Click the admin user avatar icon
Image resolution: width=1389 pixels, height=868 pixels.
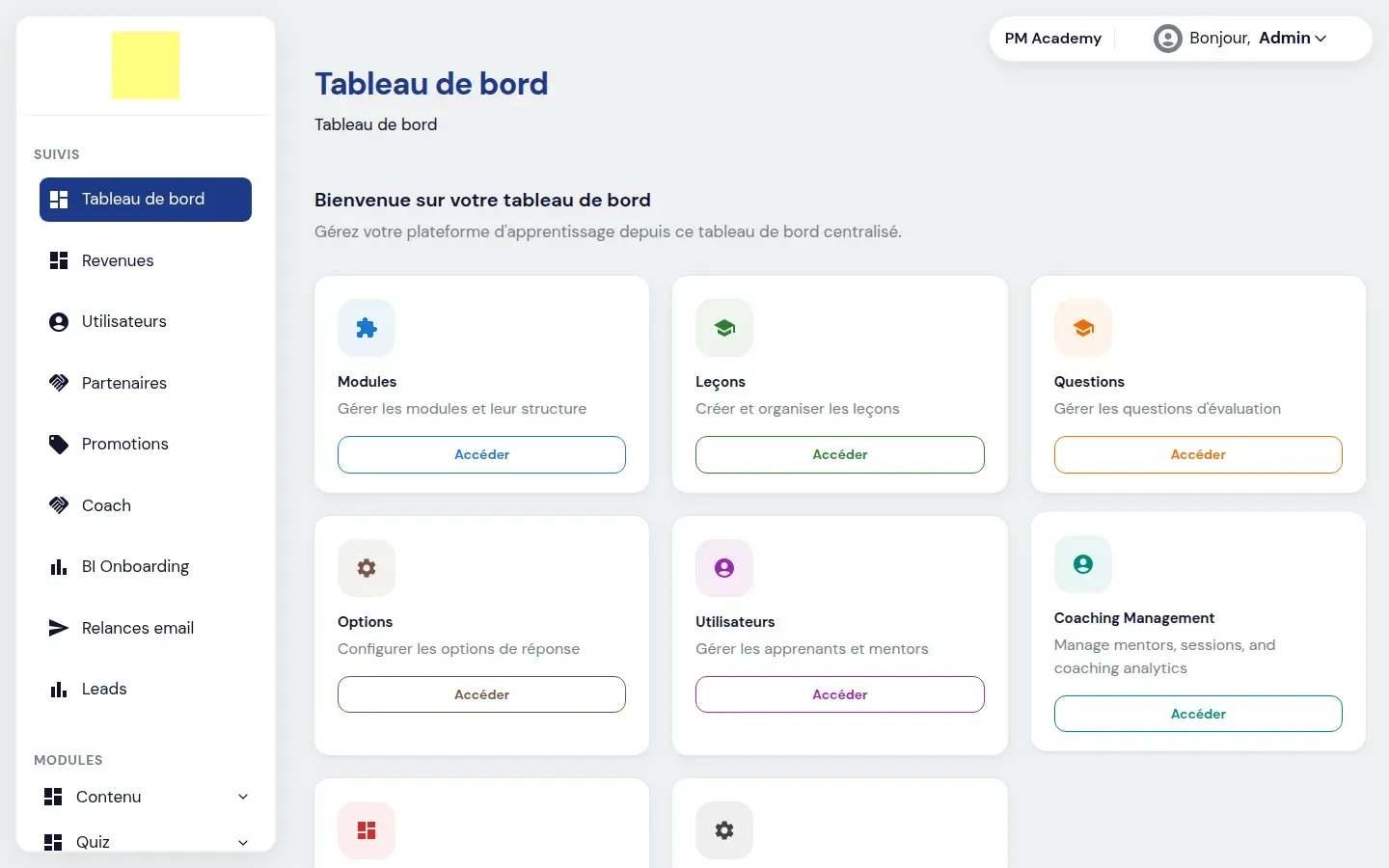[1168, 39]
